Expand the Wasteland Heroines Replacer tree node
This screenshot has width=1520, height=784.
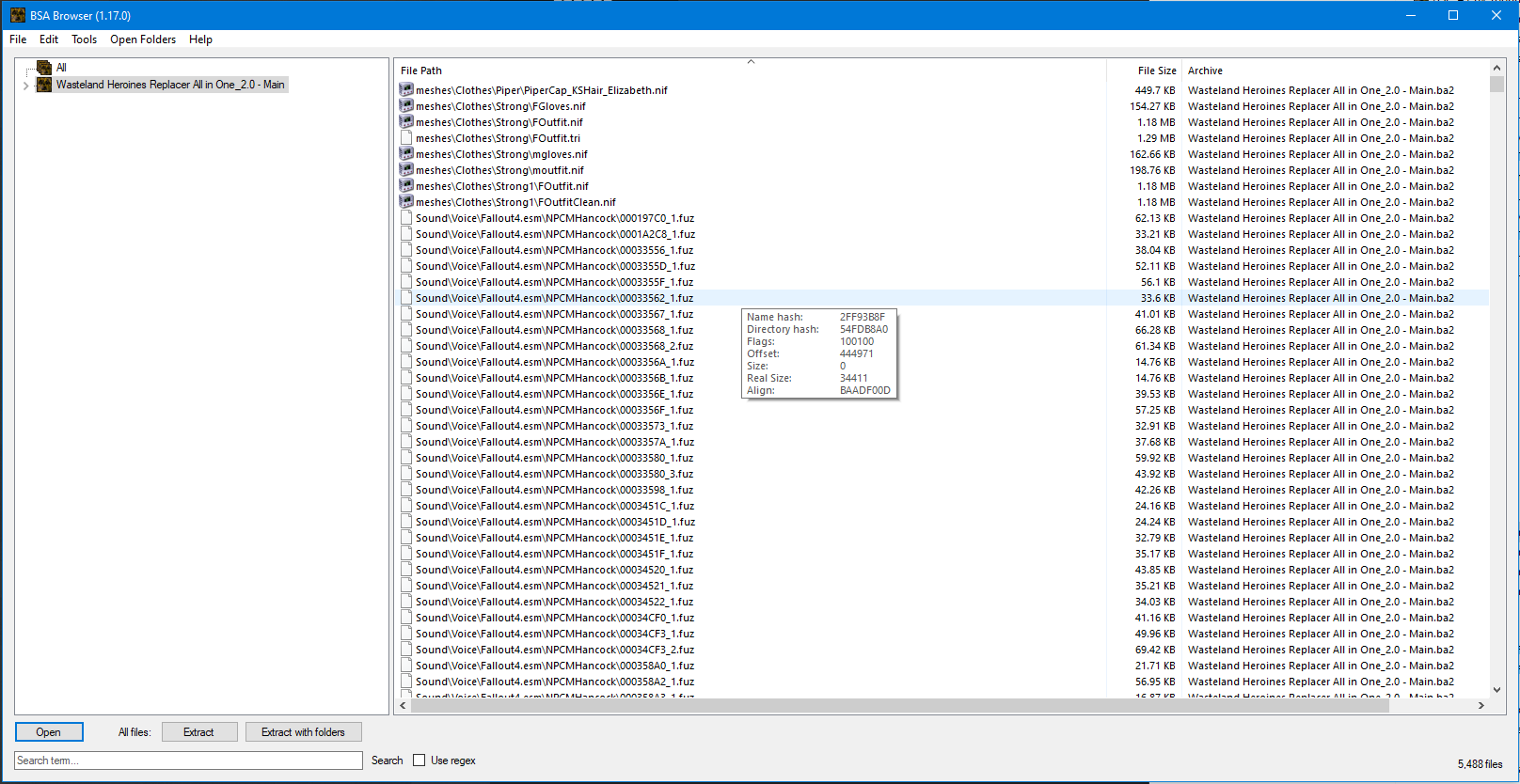click(x=25, y=86)
